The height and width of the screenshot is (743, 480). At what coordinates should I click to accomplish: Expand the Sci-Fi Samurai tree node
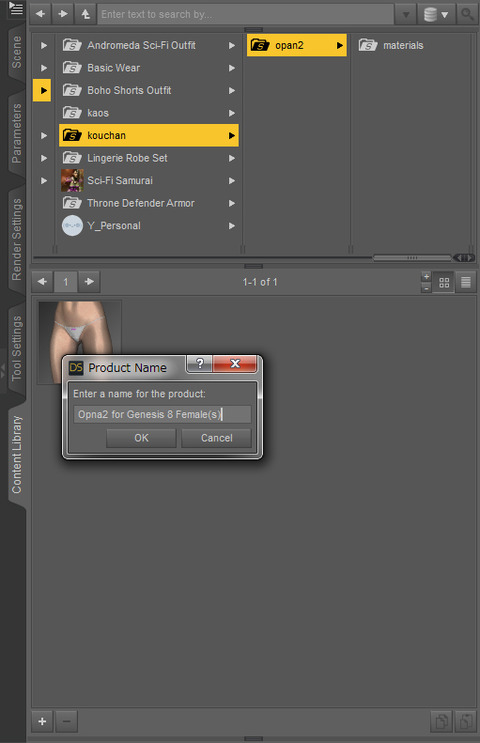click(44, 181)
